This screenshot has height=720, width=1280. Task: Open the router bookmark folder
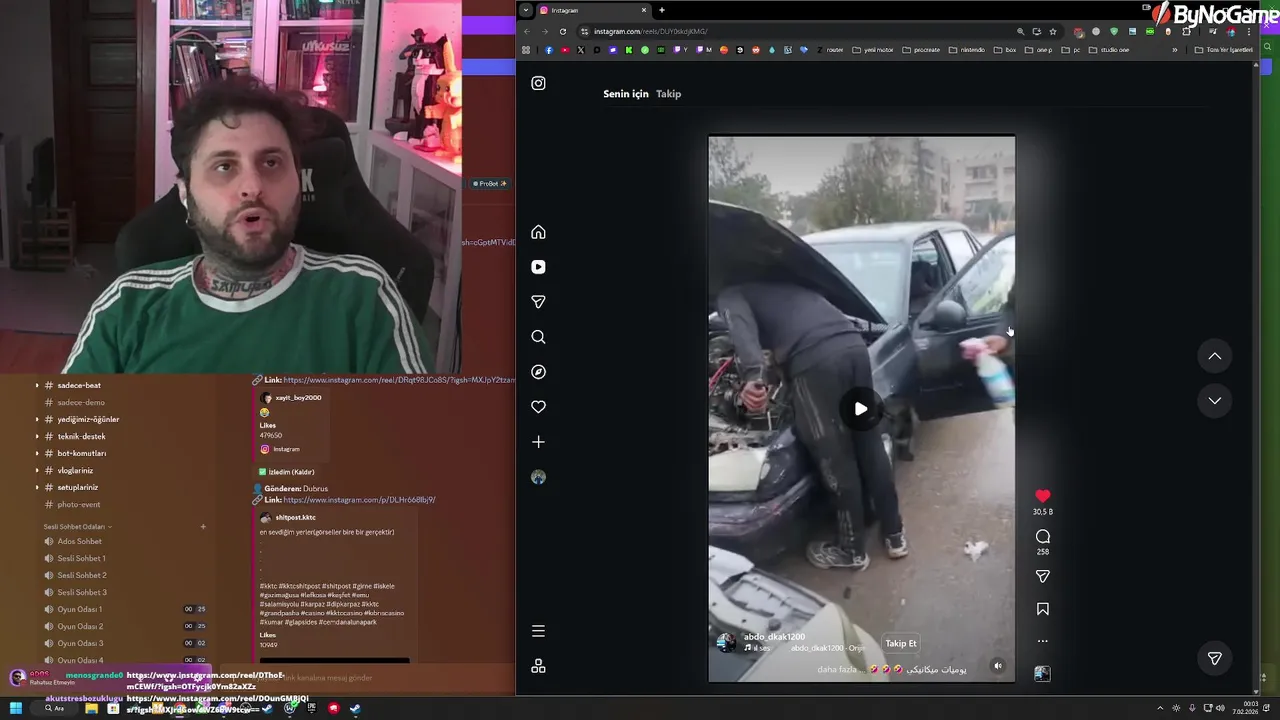(x=830, y=50)
